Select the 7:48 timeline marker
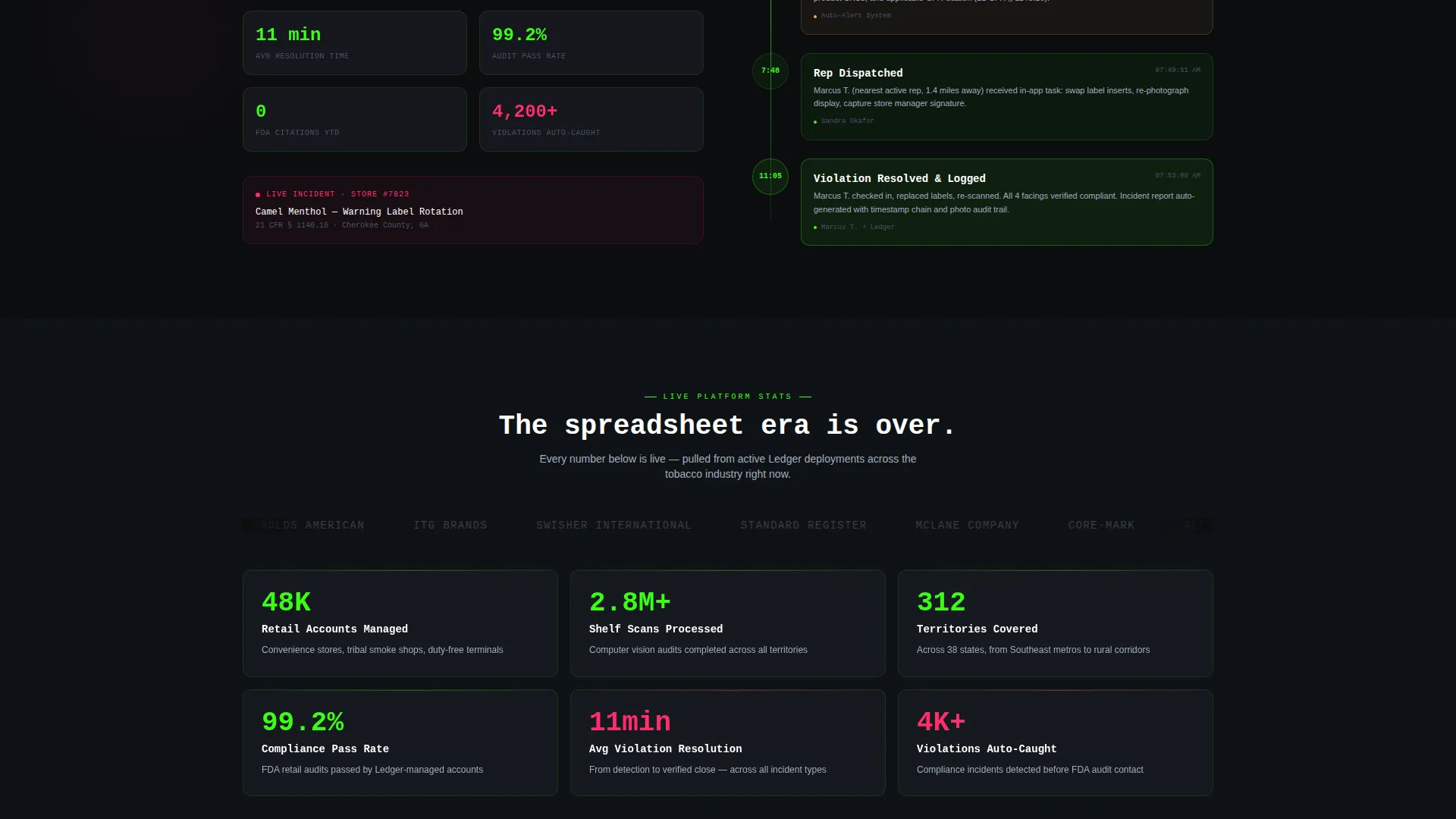This screenshot has width=1456, height=819. point(770,71)
